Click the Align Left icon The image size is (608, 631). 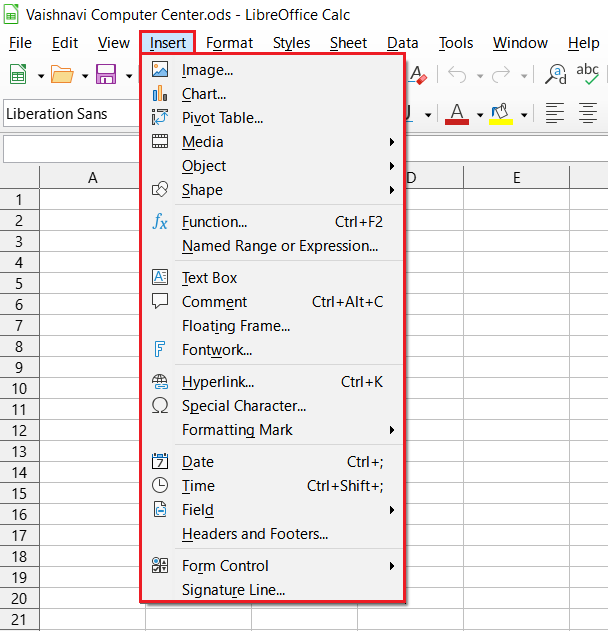pyautogui.click(x=555, y=113)
